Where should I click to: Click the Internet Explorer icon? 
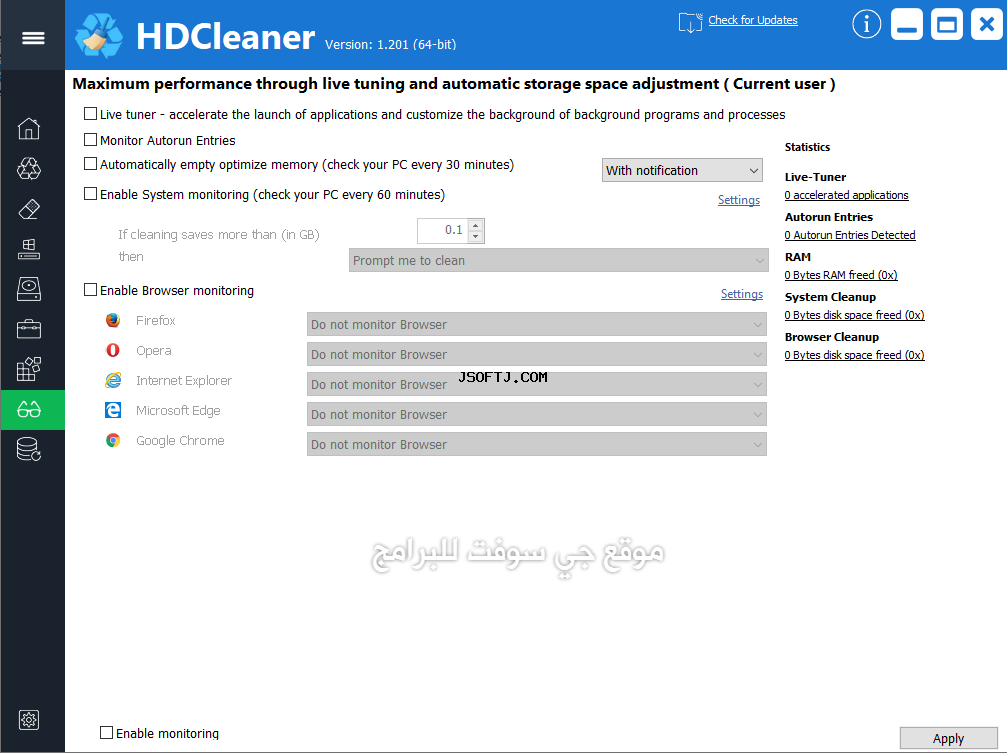[x=113, y=380]
